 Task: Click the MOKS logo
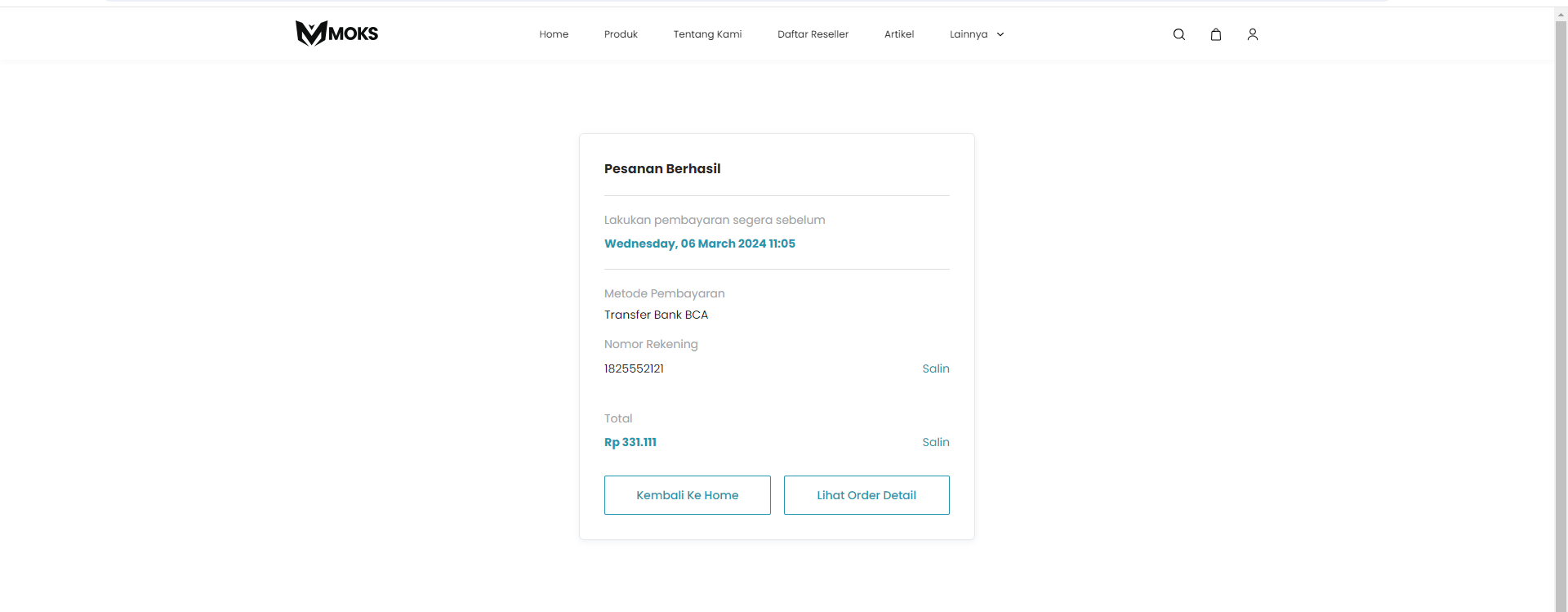(x=336, y=34)
